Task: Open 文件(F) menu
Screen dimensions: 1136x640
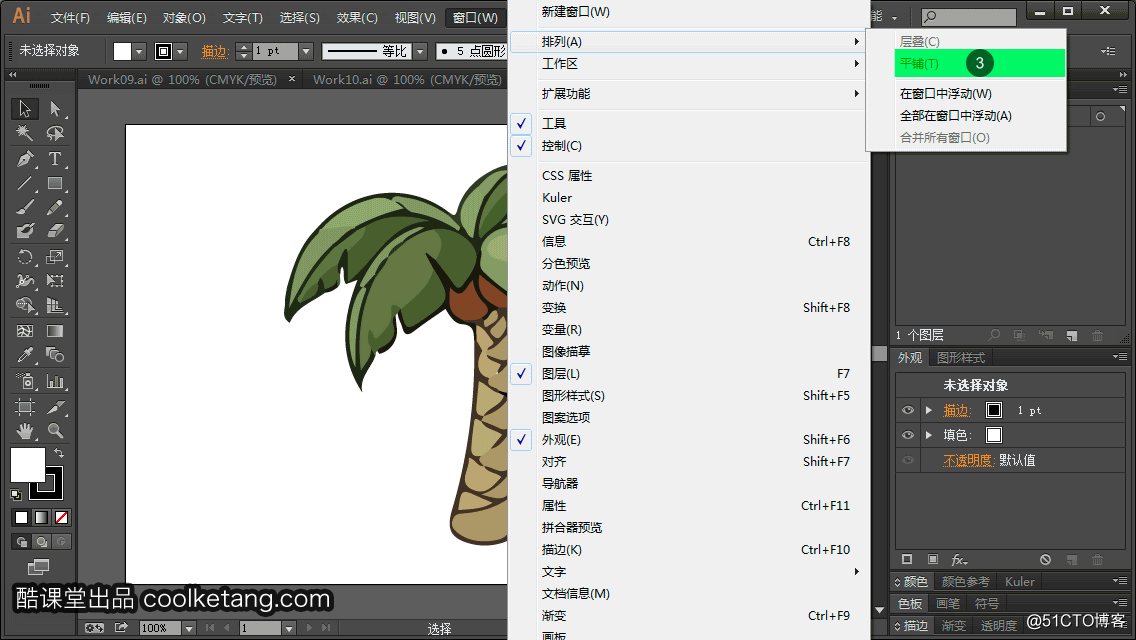Action: coord(70,17)
